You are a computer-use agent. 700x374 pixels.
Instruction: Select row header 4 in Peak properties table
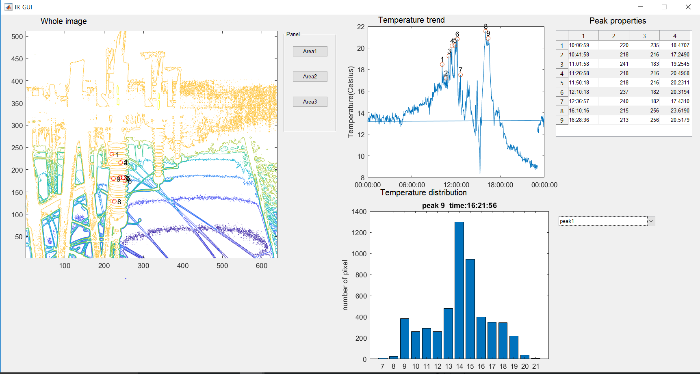click(562, 73)
